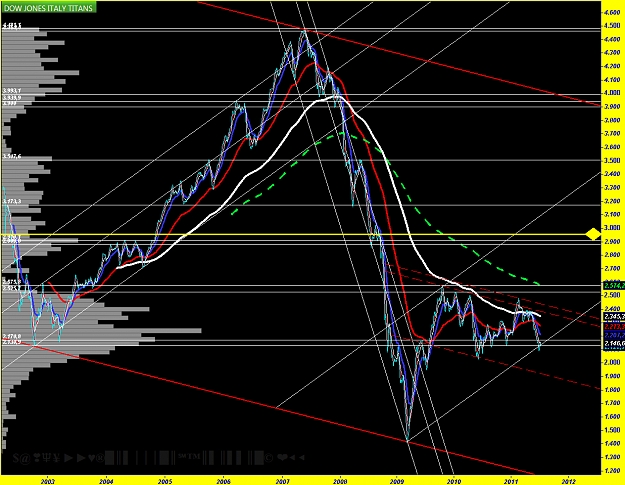Click the 3.300 price axis label
The image size is (625, 485).
pos(612,187)
